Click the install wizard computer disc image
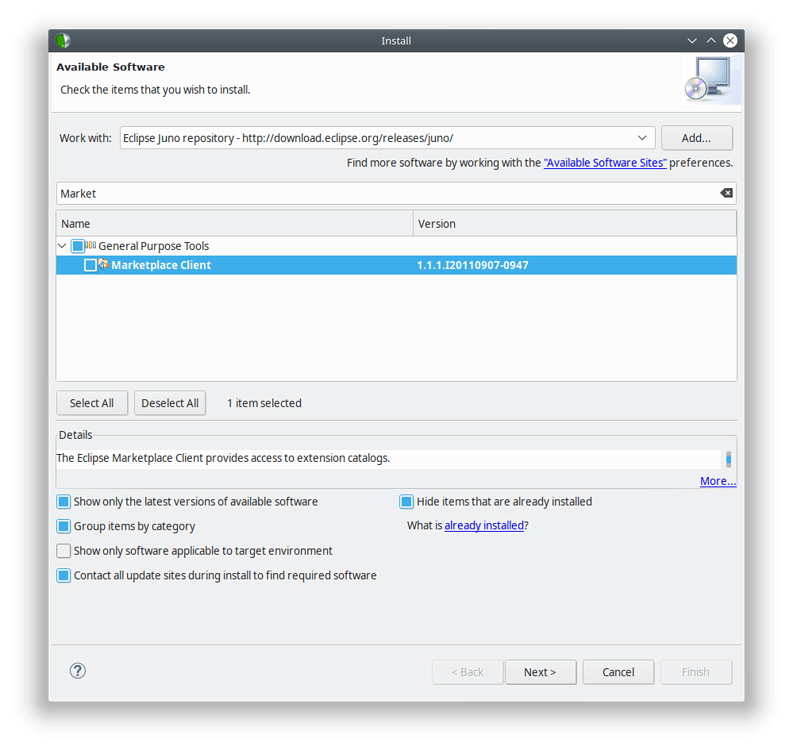Viewport: 792px width, 750px height. [x=711, y=79]
